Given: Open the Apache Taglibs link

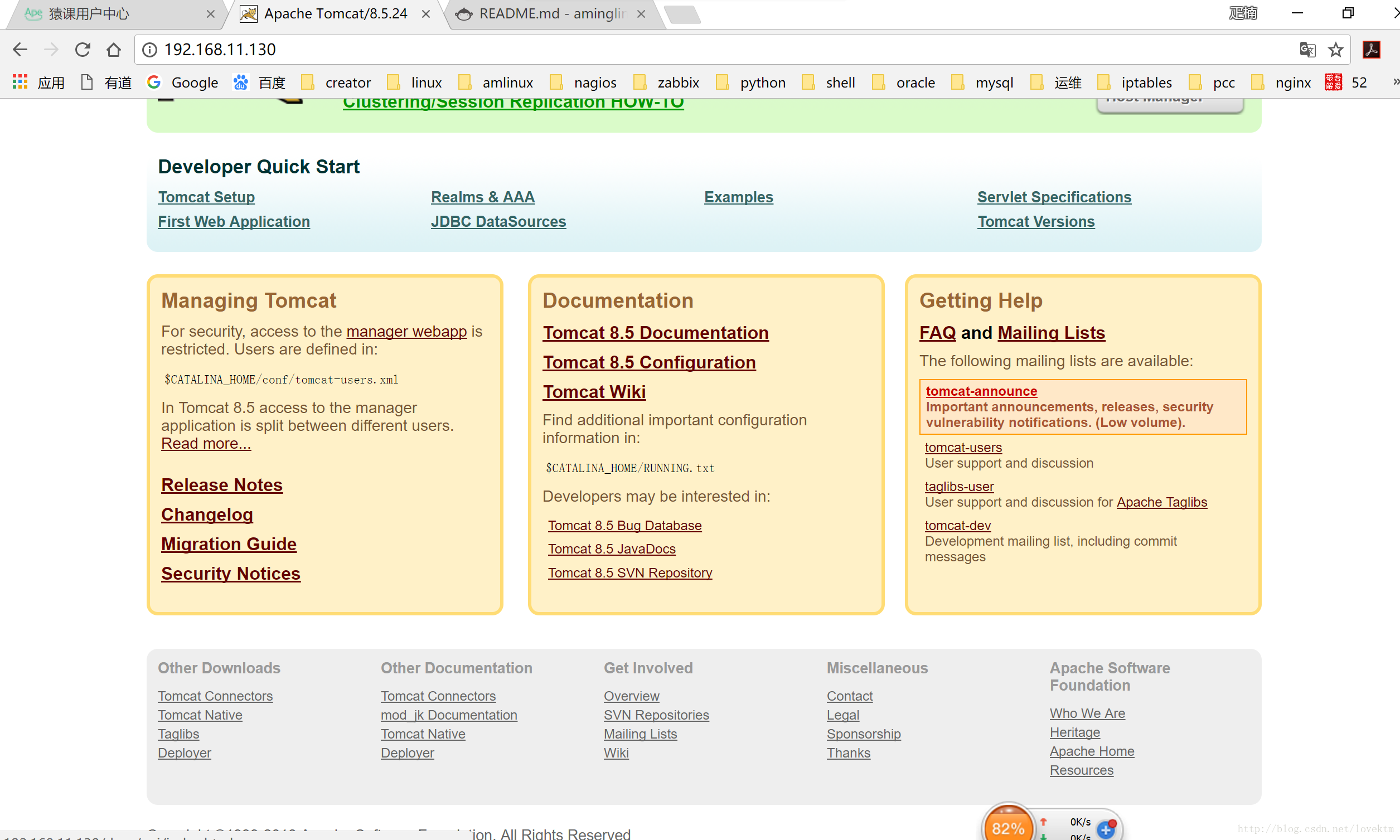Looking at the screenshot, I should [x=1162, y=502].
